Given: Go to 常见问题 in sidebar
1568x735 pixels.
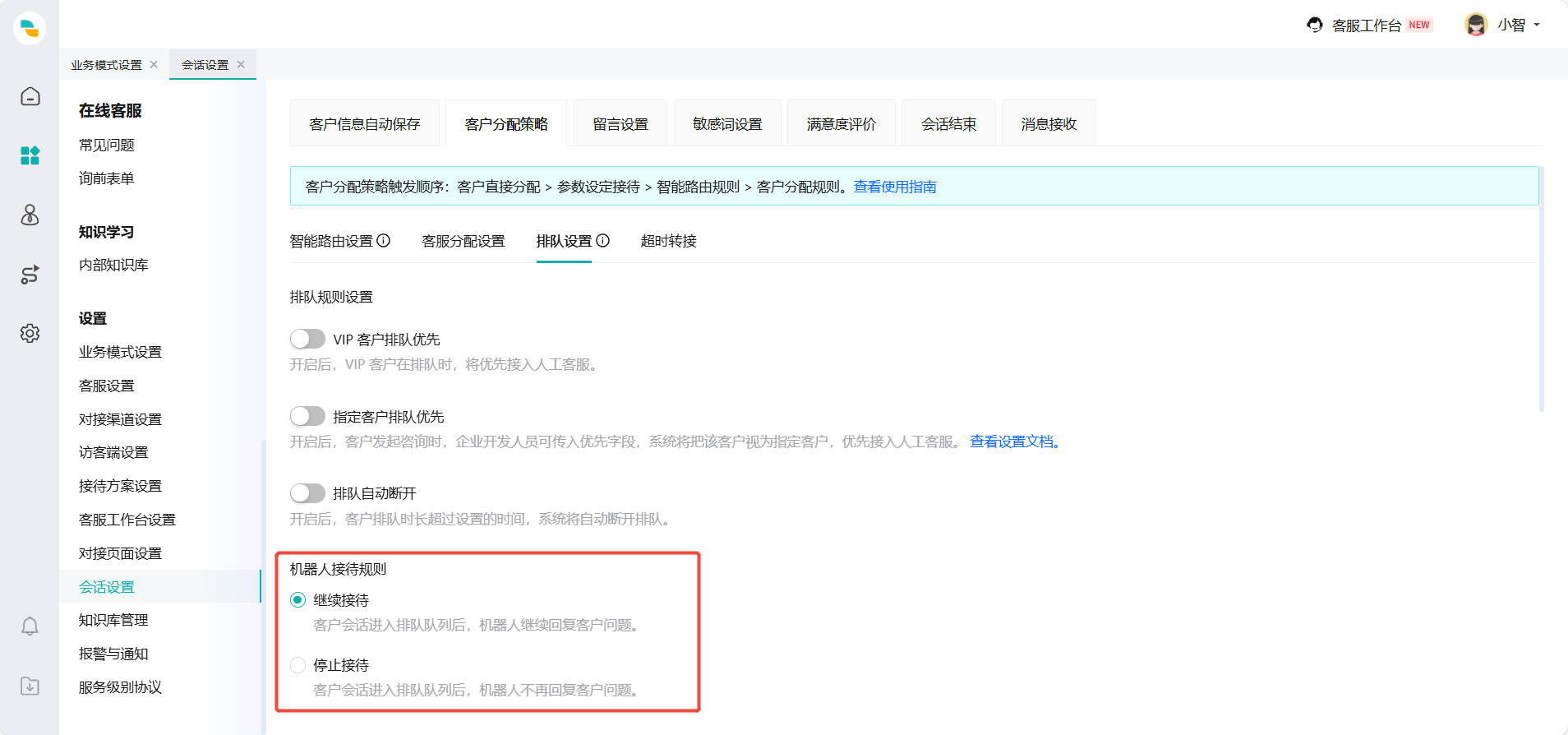Looking at the screenshot, I should [x=107, y=145].
